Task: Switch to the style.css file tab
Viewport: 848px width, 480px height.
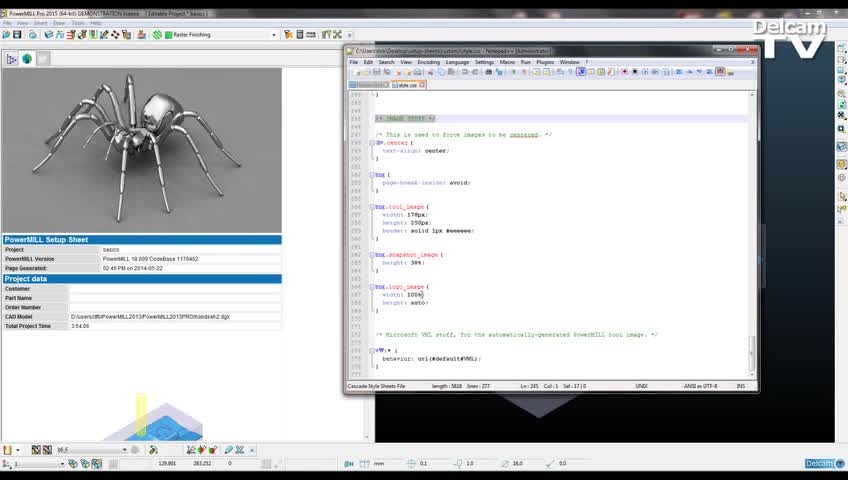Action: [x=408, y=85]
